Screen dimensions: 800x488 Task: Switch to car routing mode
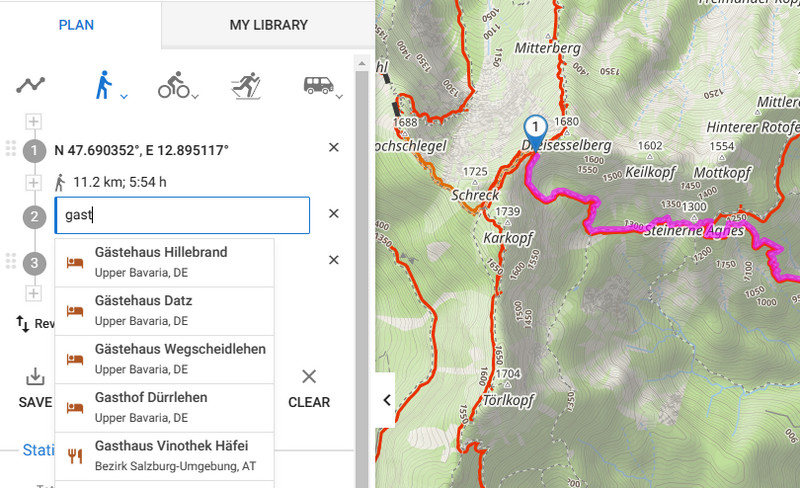[x=318, y=85]
